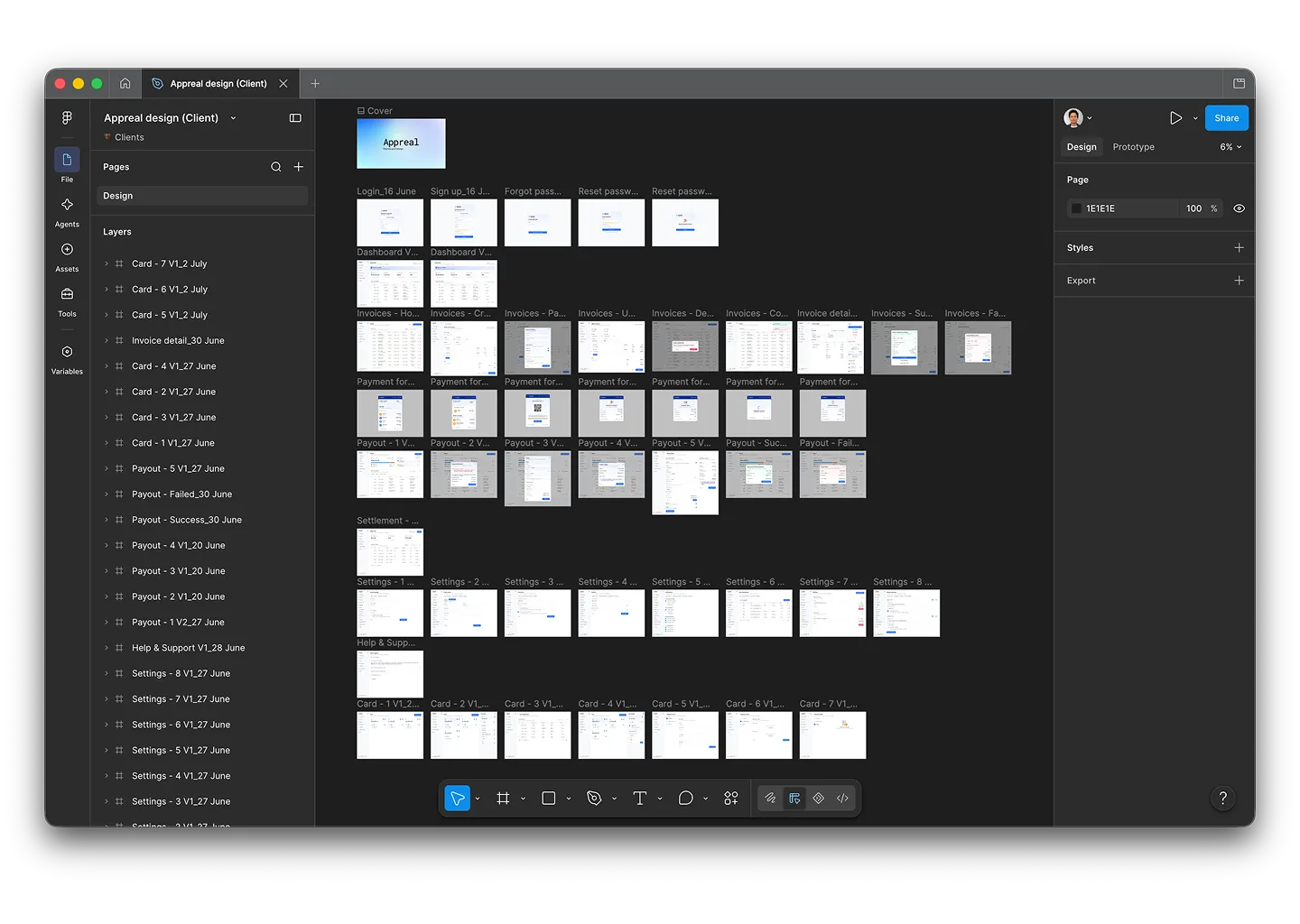Open the 6% zoom dropdown
Image resolution: width=1300 pixels, height=924 pixels.
[x=1231, y=147]
